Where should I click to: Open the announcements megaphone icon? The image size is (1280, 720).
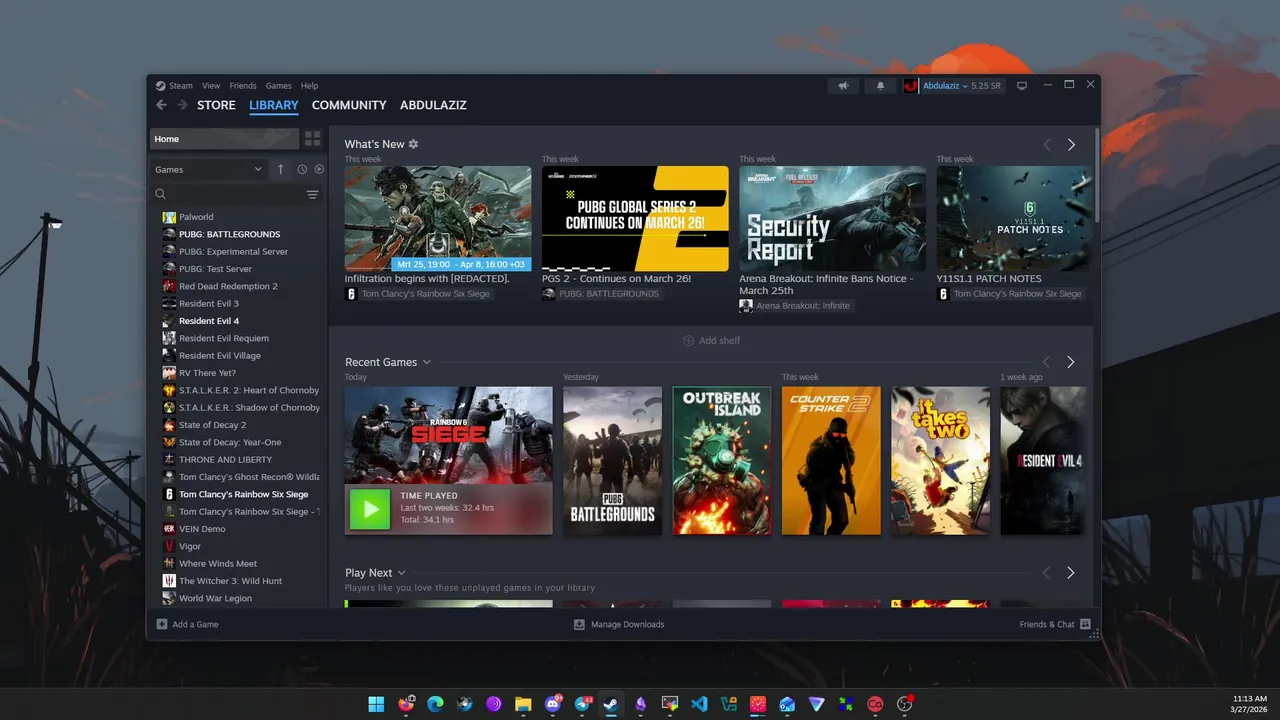(843, 86)
